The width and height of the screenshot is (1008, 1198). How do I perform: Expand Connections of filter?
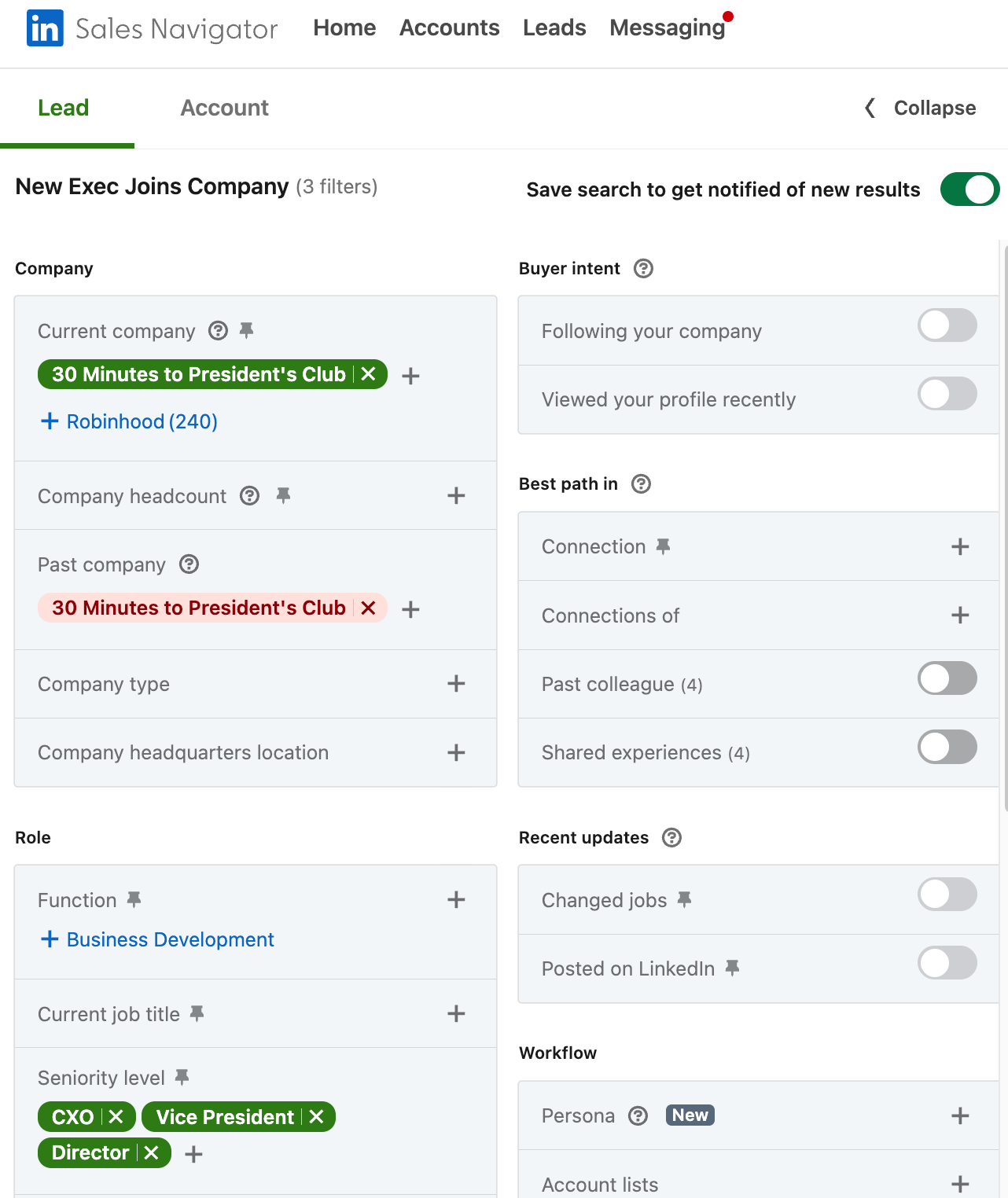[960, 615]
